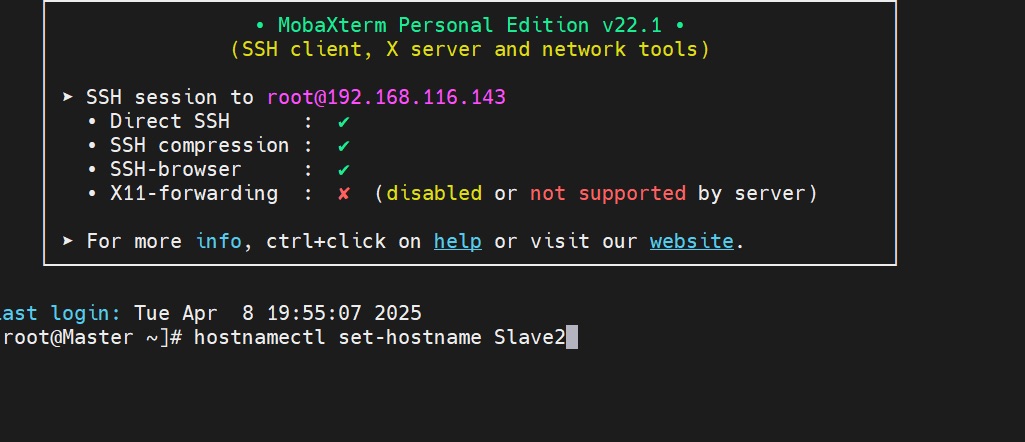Image resolution: width=1025 pixels, height=442 pixels.
Task: Click the Slave2 hostname text
Action: point(529,338)
